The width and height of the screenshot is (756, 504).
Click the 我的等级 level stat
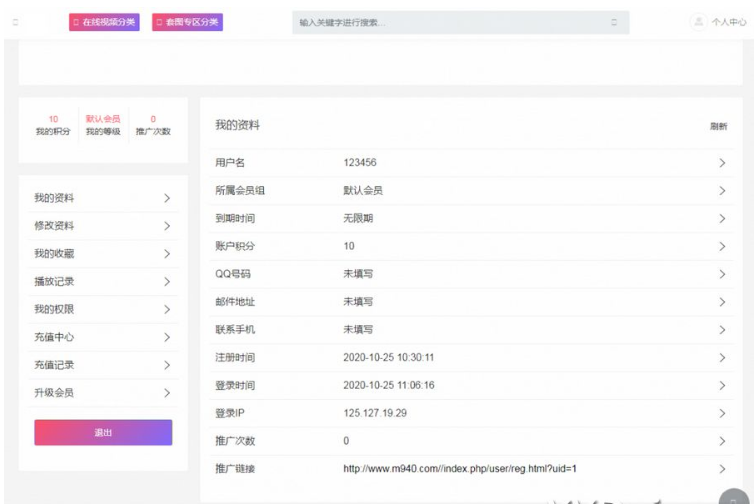pyautogui.click(x=103, y=125)
